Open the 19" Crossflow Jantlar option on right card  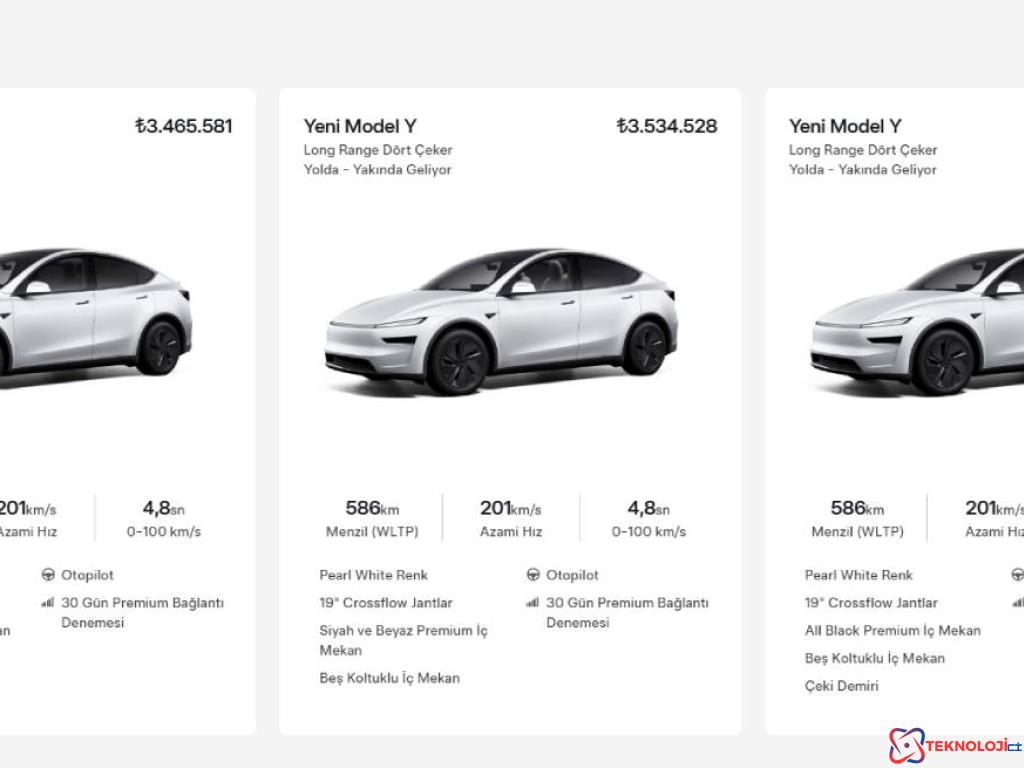(872, 602)
